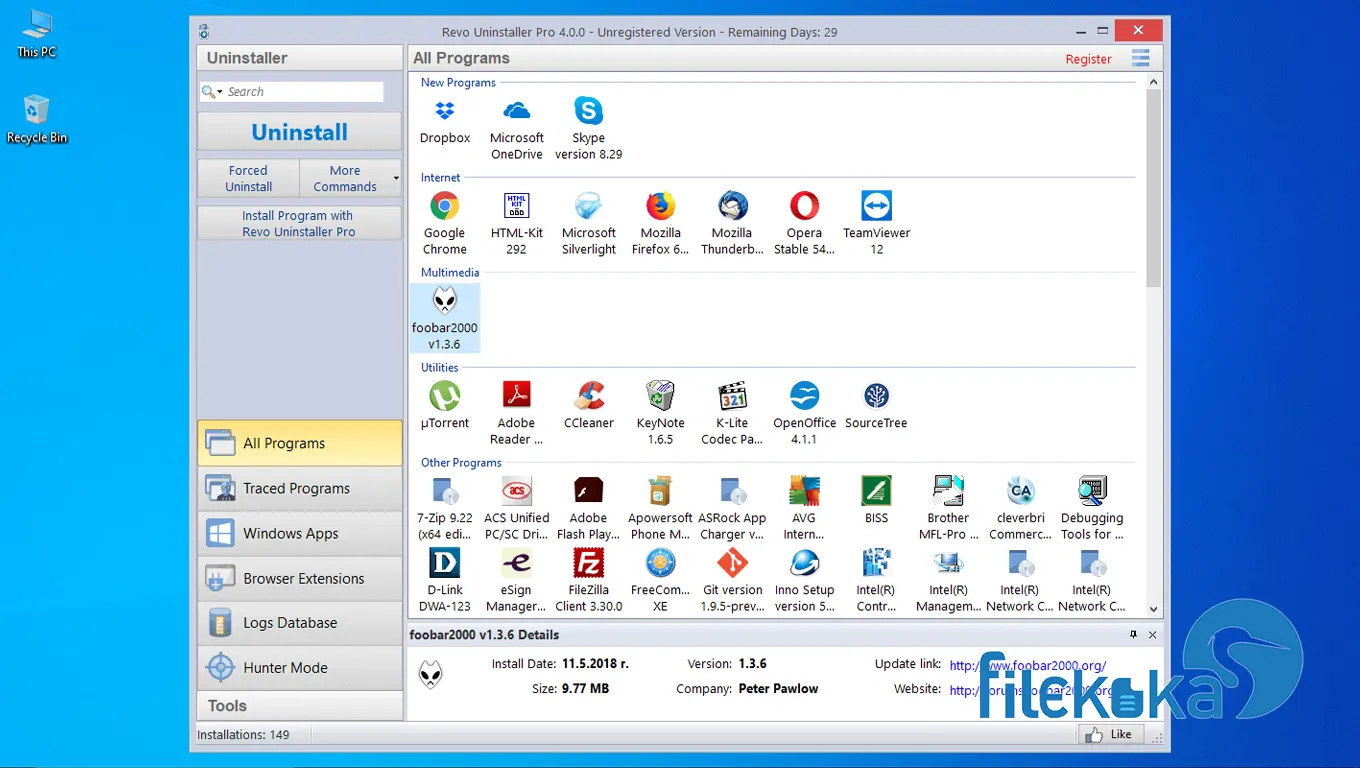The image size is (1360, 768).
Task: Select 7-Zip 9.22 program icon
Action: pyautogui.click(x=445, y=491)
